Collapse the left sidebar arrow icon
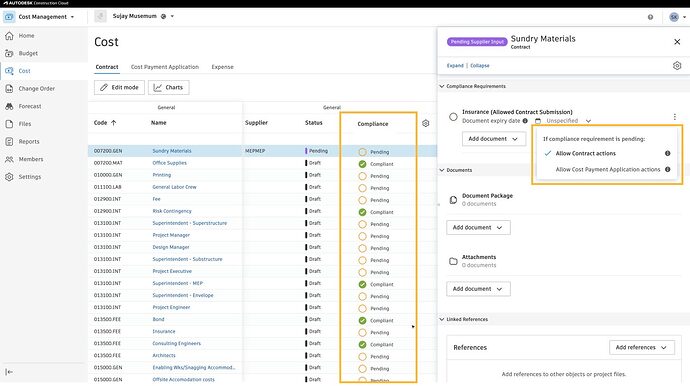The image size is (690, 386). (9, 372)
